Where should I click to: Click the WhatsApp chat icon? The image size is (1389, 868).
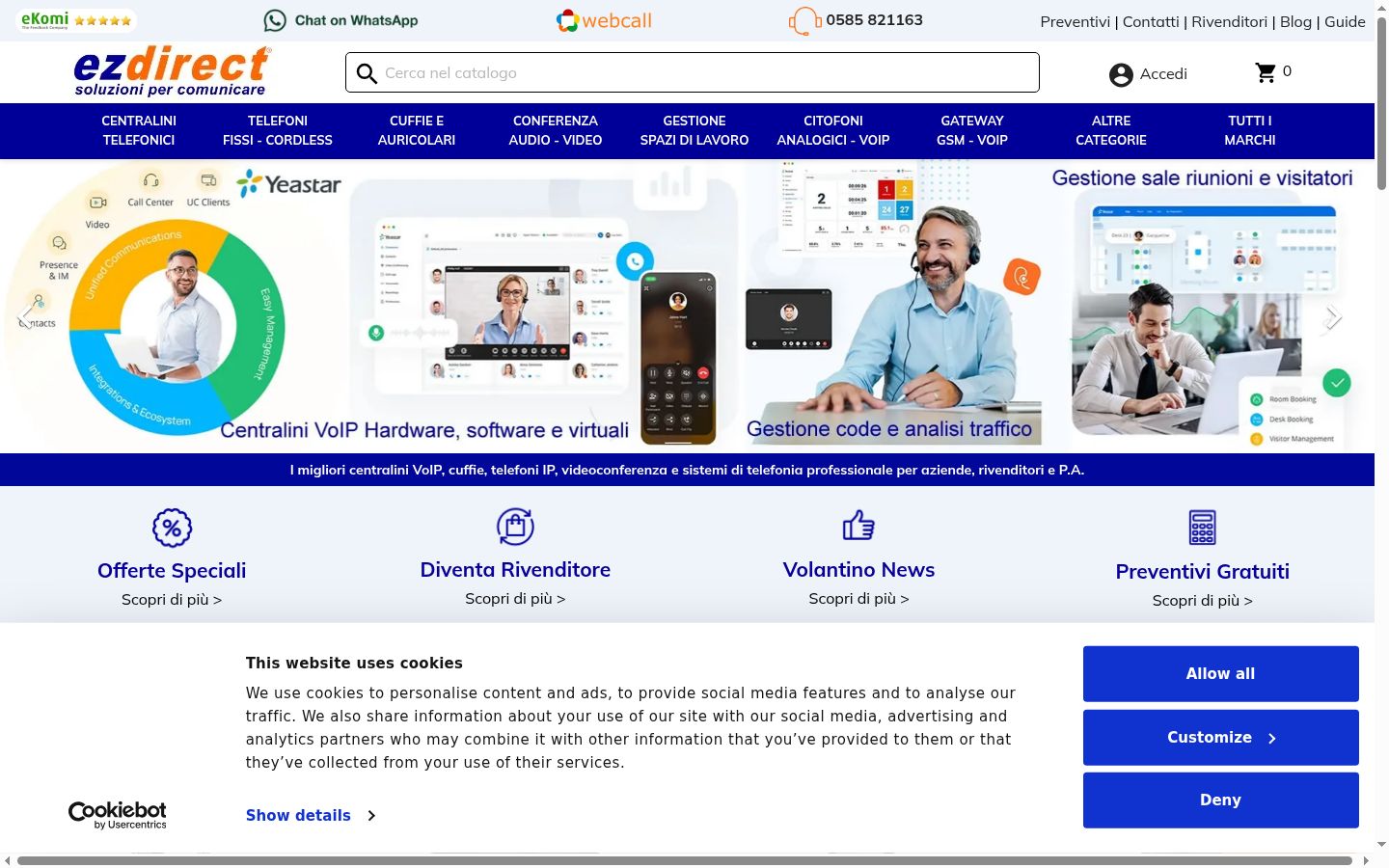tap(275, 20)
